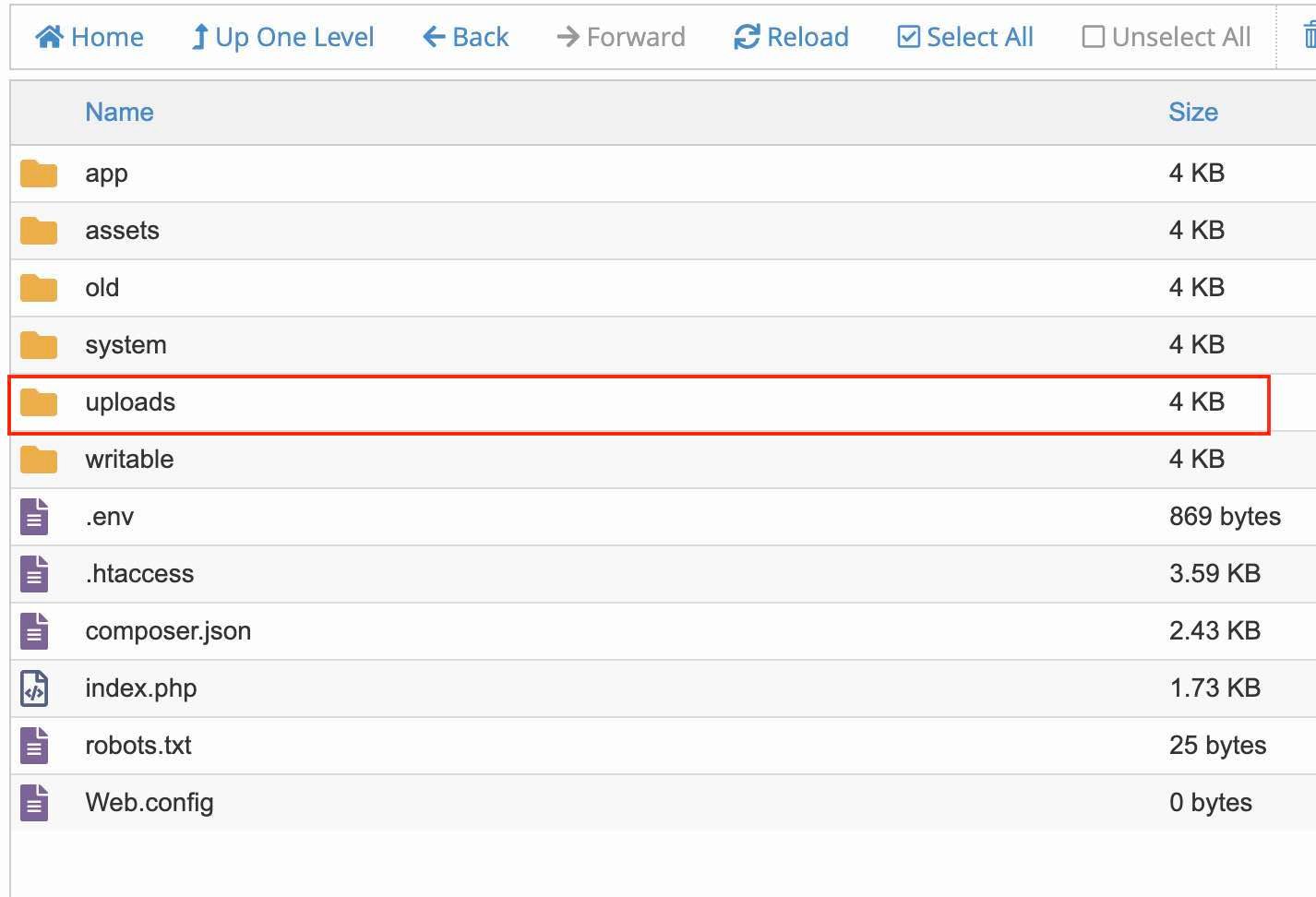Click the Home toolbar button

click(90, 37)
